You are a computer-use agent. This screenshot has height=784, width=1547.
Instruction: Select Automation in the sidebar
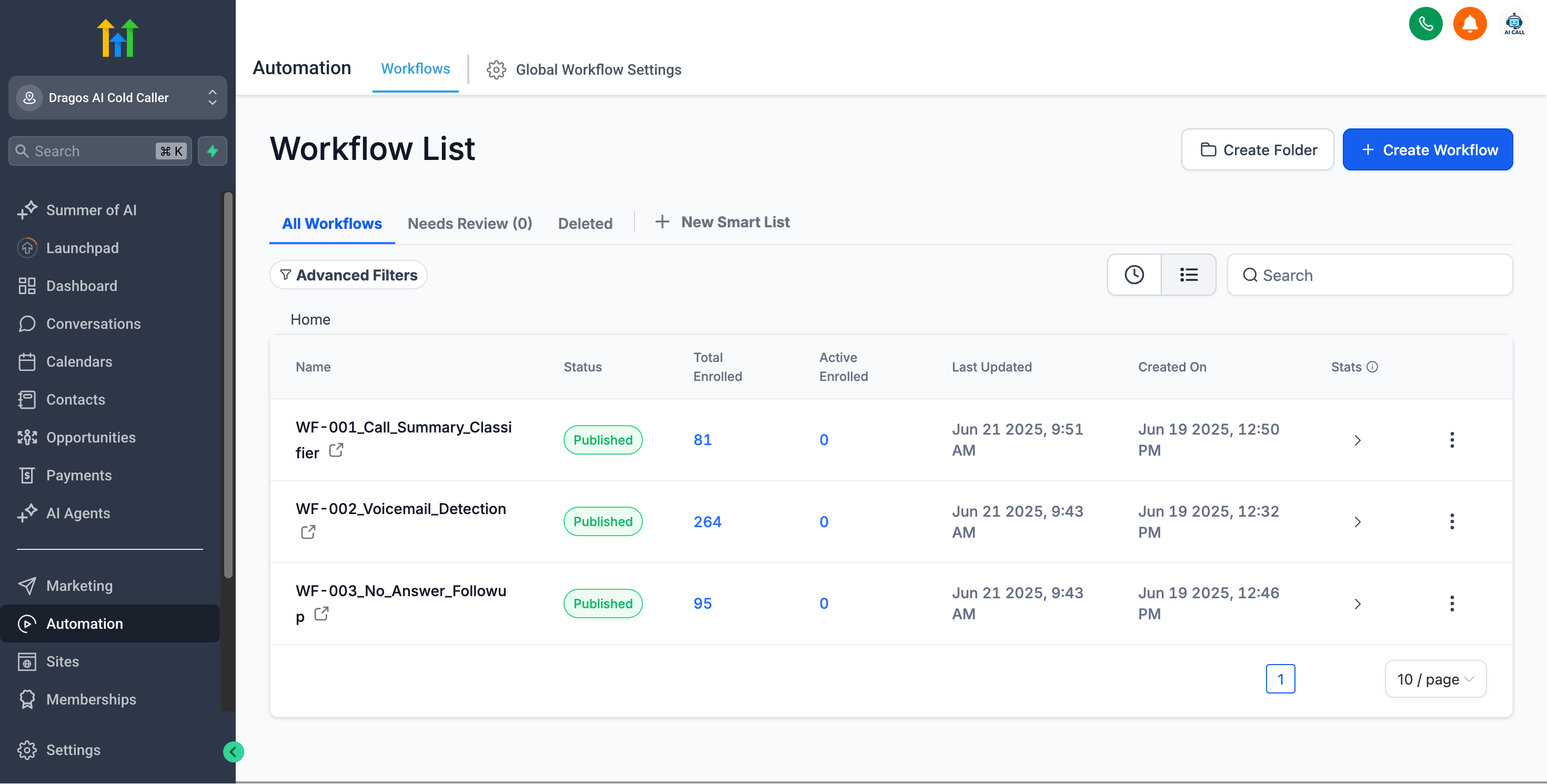click(110, 623)
